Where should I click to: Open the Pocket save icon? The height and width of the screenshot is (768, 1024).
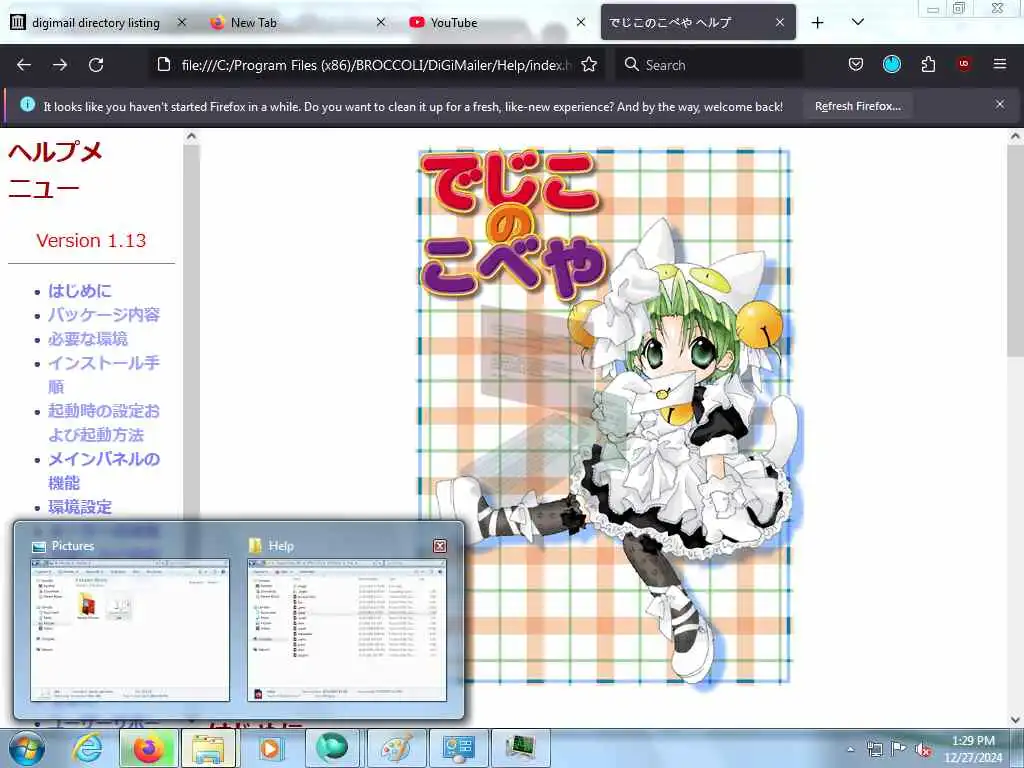tap(856, 65)
